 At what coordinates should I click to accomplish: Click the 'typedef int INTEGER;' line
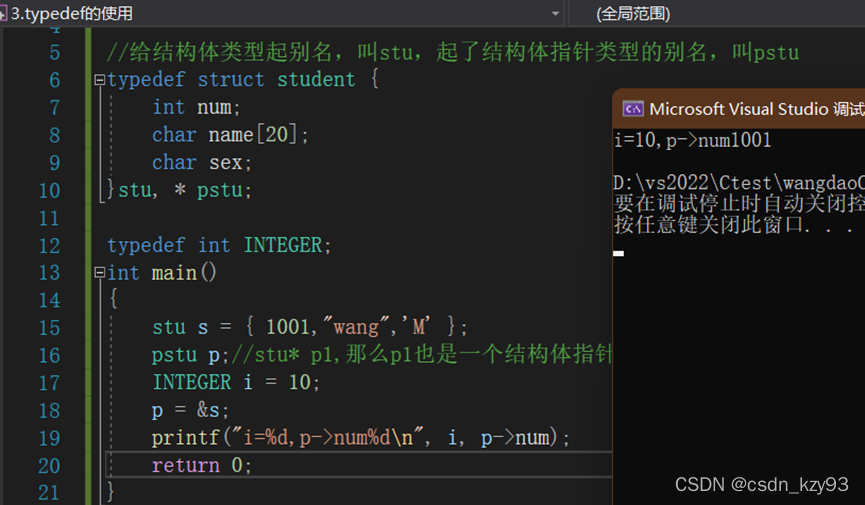pos(219,245)
